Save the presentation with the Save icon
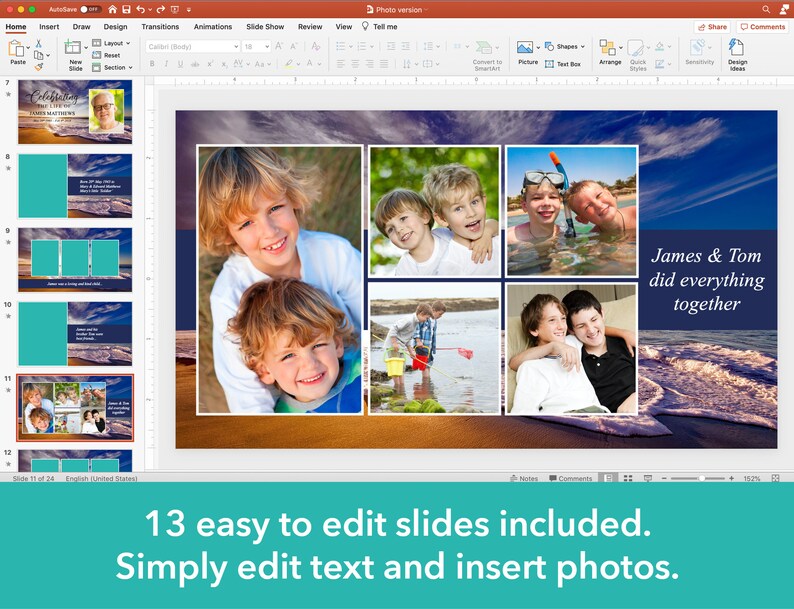Image resolution: width=794 pixels, height=609 pixels. point(127,9)
